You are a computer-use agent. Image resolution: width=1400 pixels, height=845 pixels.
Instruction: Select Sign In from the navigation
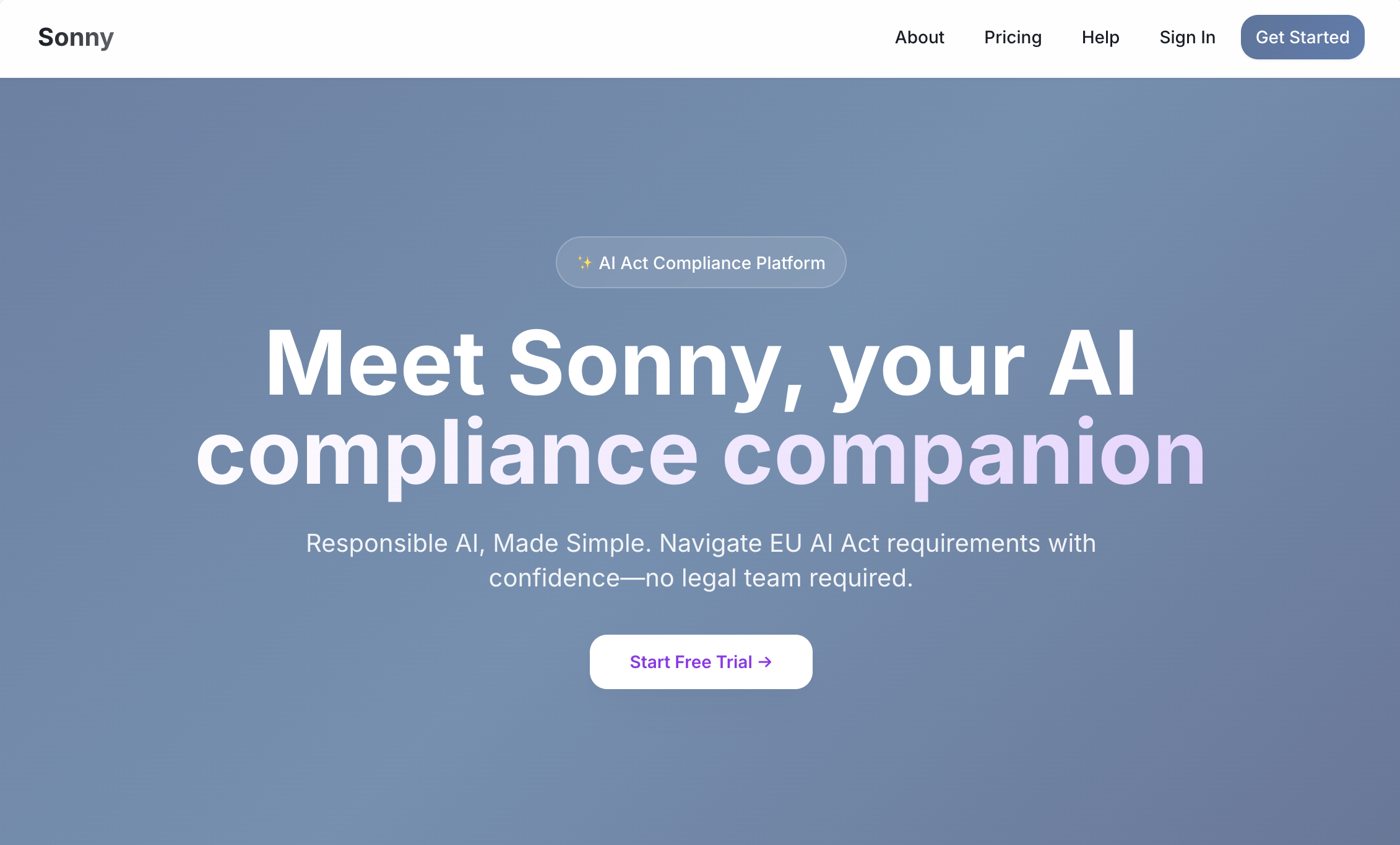(x=1187, y=37)
